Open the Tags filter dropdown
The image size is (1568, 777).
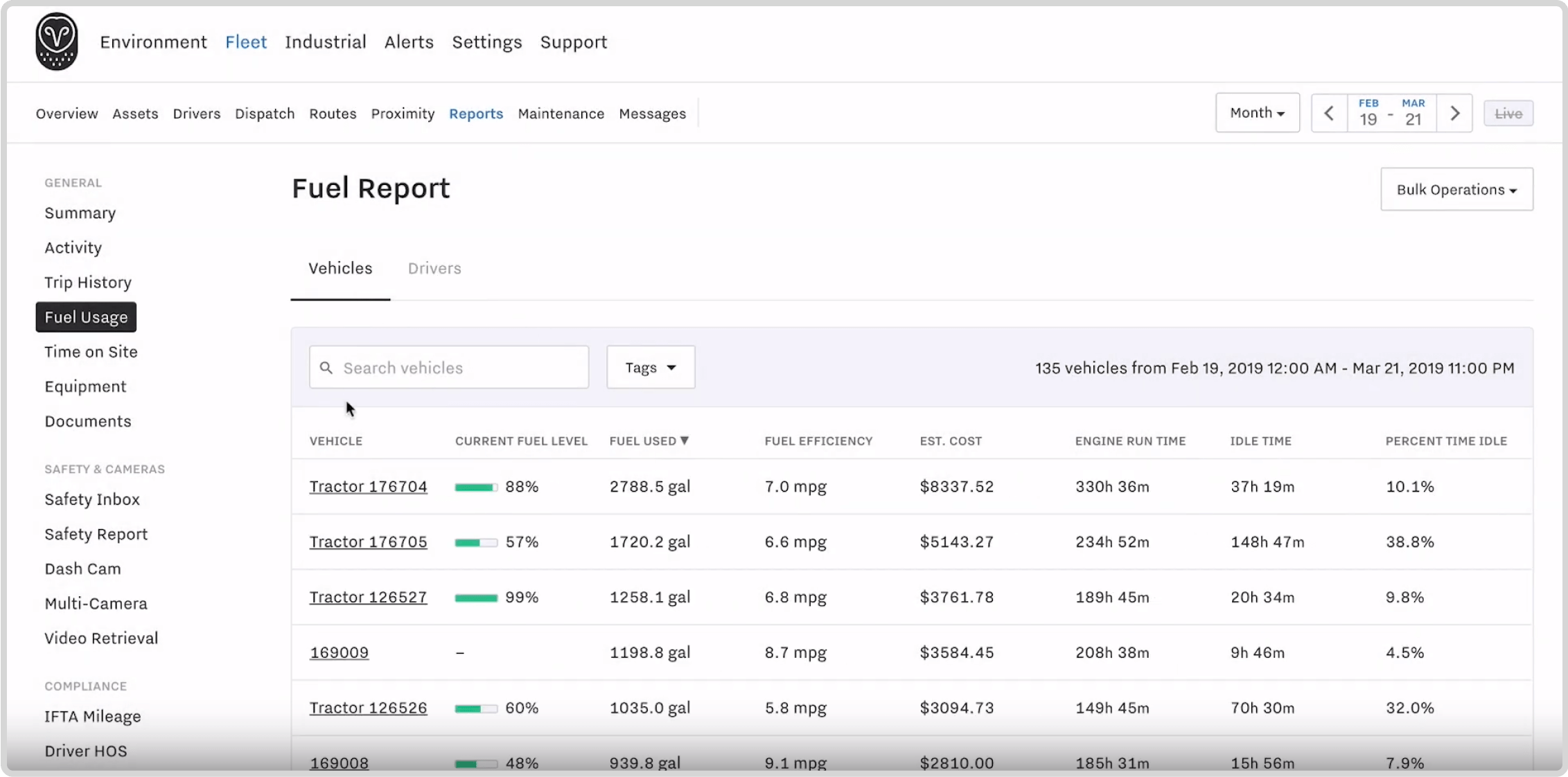(x=651, y=368)
